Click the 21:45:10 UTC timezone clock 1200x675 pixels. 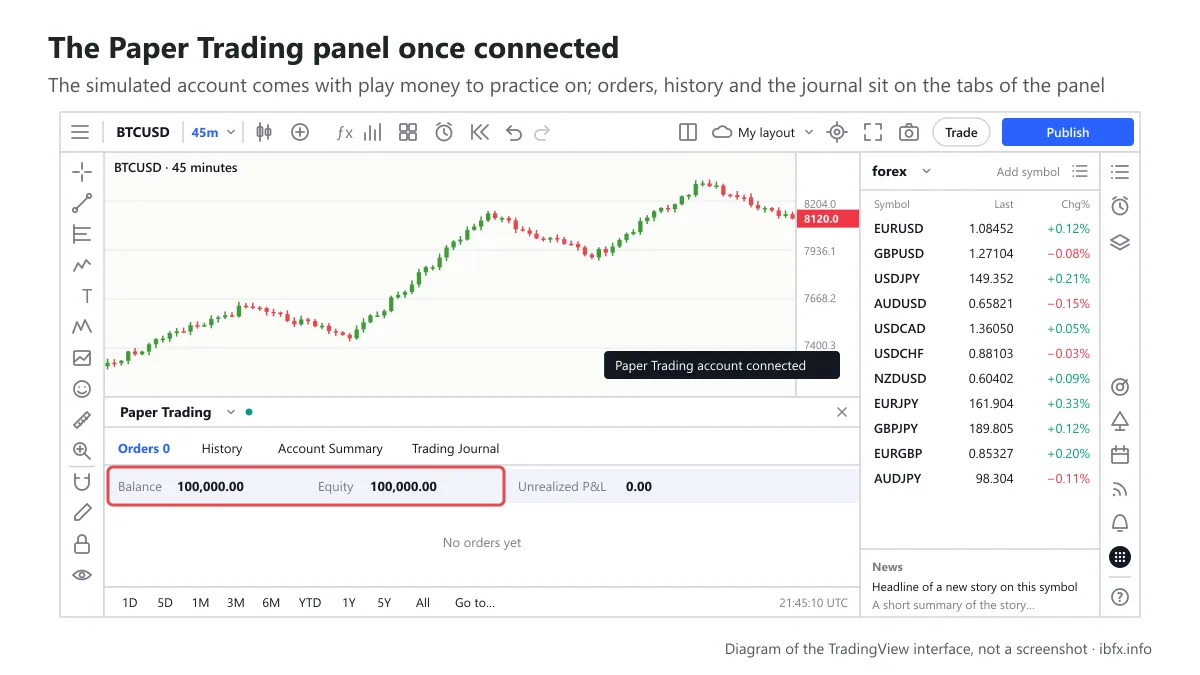click(813, 603)
